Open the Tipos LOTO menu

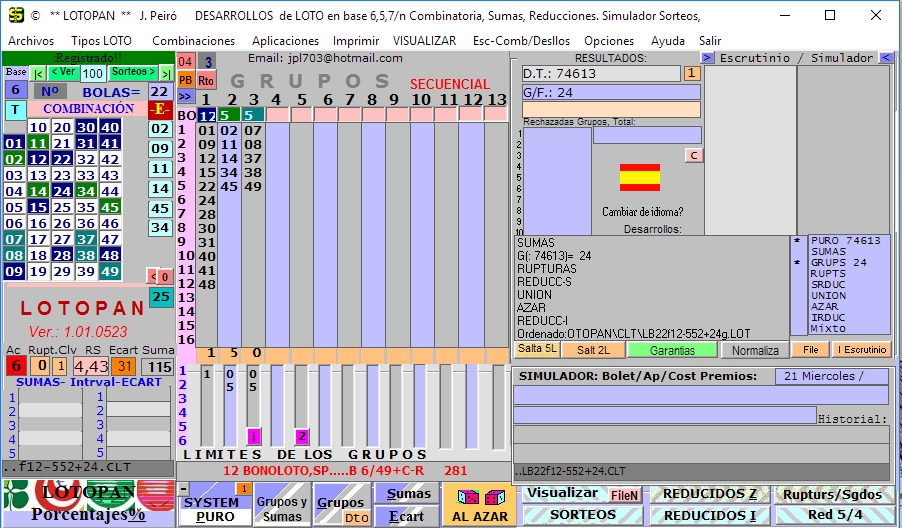coord(101,41)
